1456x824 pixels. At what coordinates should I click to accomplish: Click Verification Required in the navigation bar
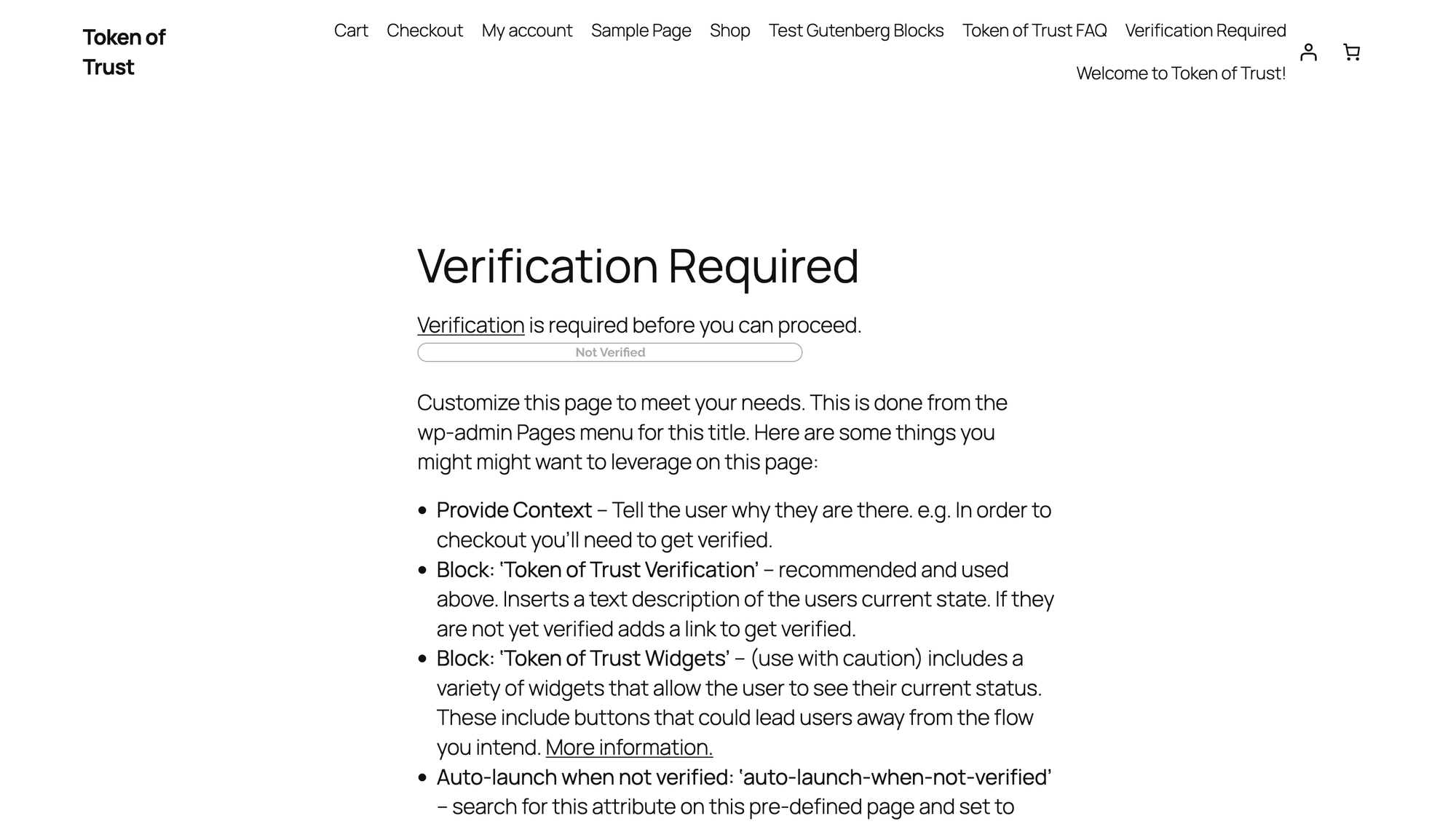point(1206,31)
